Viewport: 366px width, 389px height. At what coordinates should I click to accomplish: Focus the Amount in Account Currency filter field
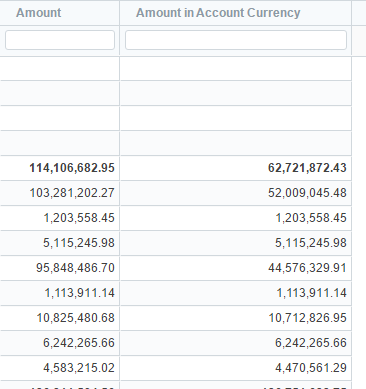click(236, 40)
